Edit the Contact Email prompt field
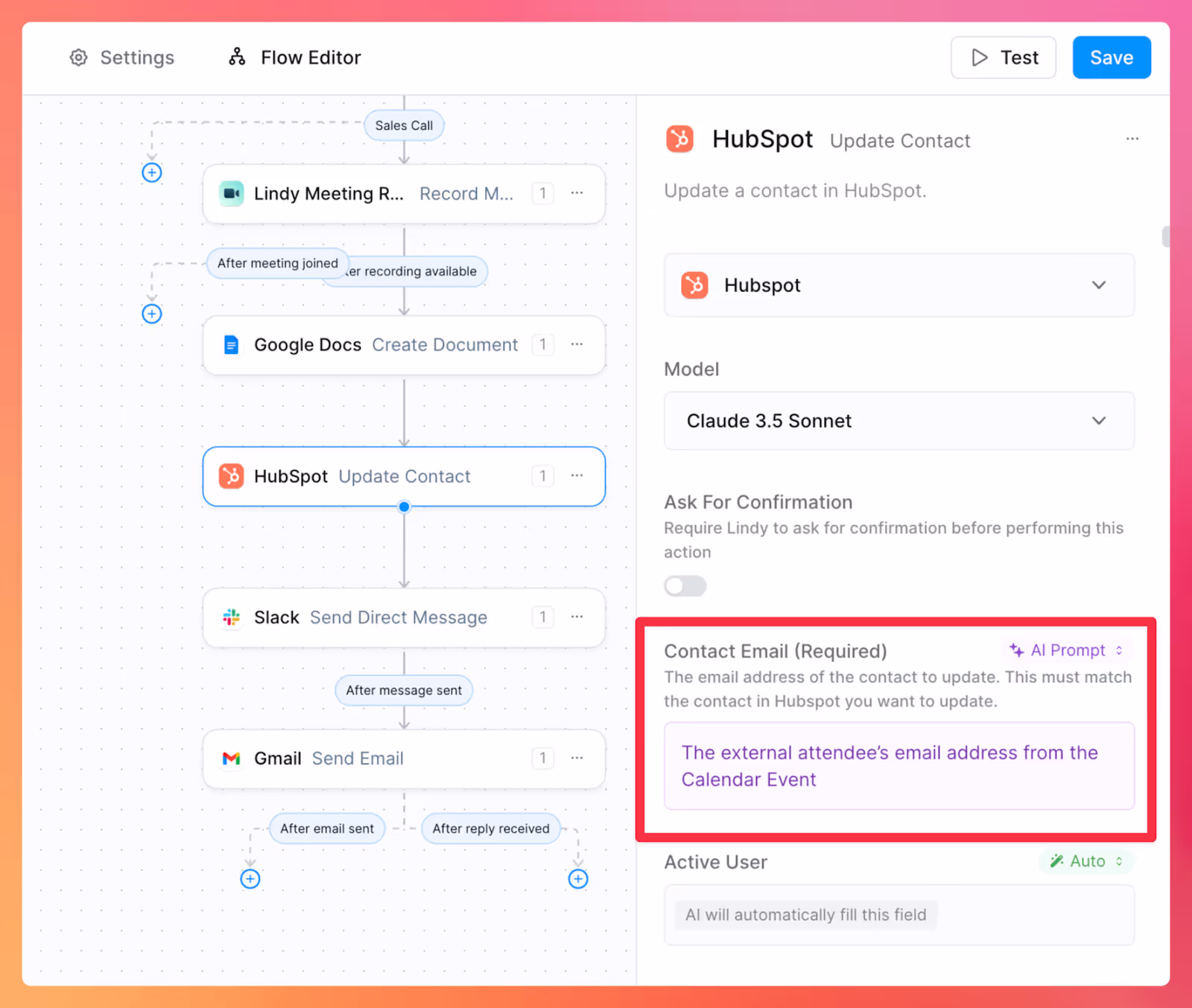1192x1008 pixels. (x=899, y=766)
